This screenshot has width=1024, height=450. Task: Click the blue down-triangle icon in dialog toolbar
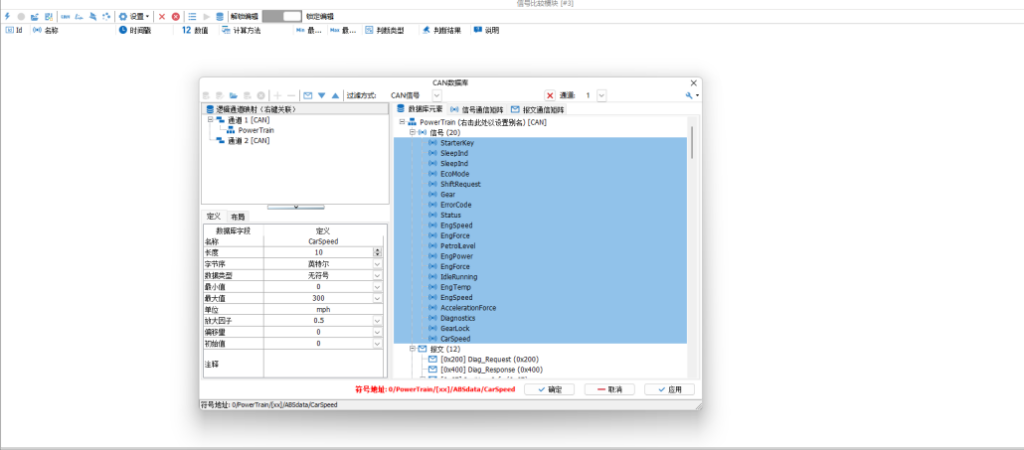[x=322, y=95]
